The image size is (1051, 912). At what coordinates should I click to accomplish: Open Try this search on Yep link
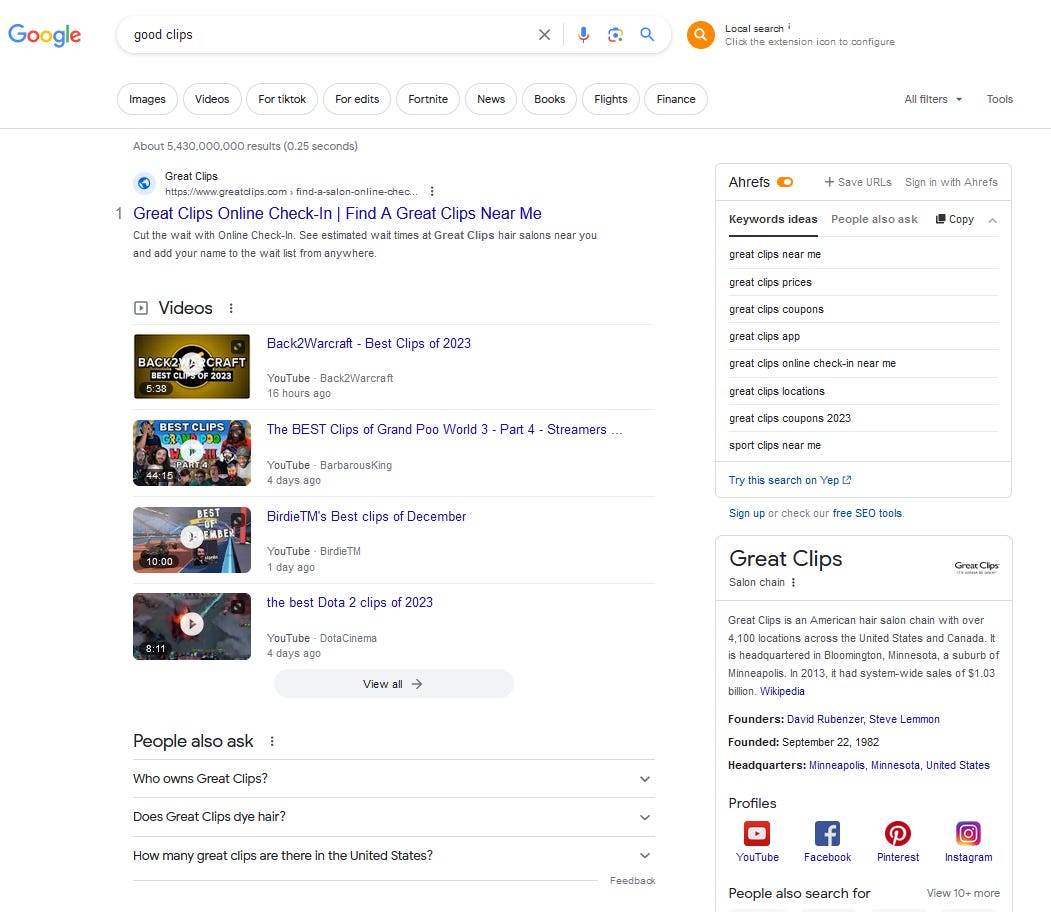click(x=790, y=480)
